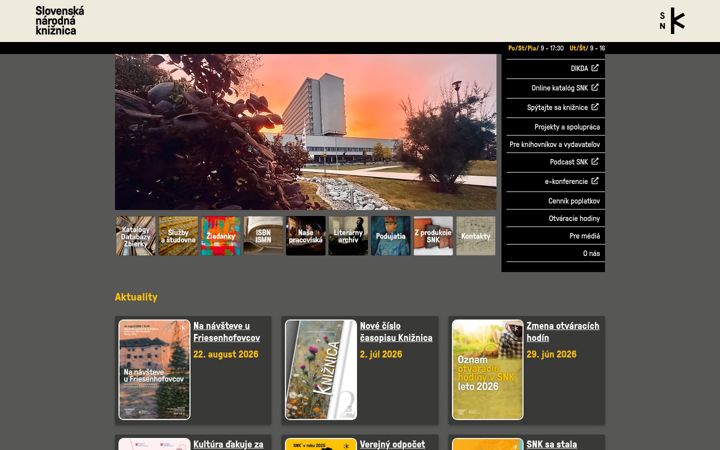The width and height of the screenshot is (720, 450).
Task: Click external-link icon next to Online katalóg SNK
Action: point(595,87)
